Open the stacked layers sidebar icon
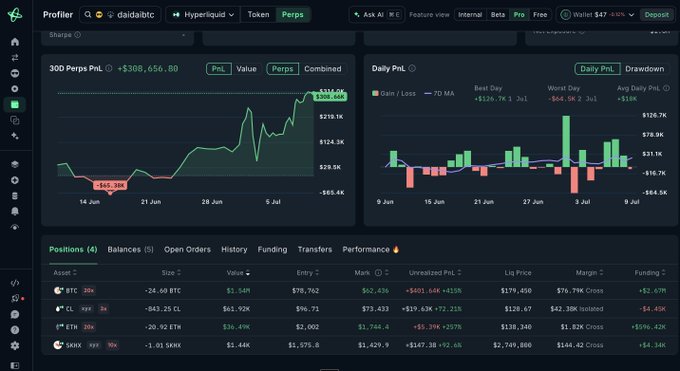Viewport: 680px width, 371px height. click(15, 164)
